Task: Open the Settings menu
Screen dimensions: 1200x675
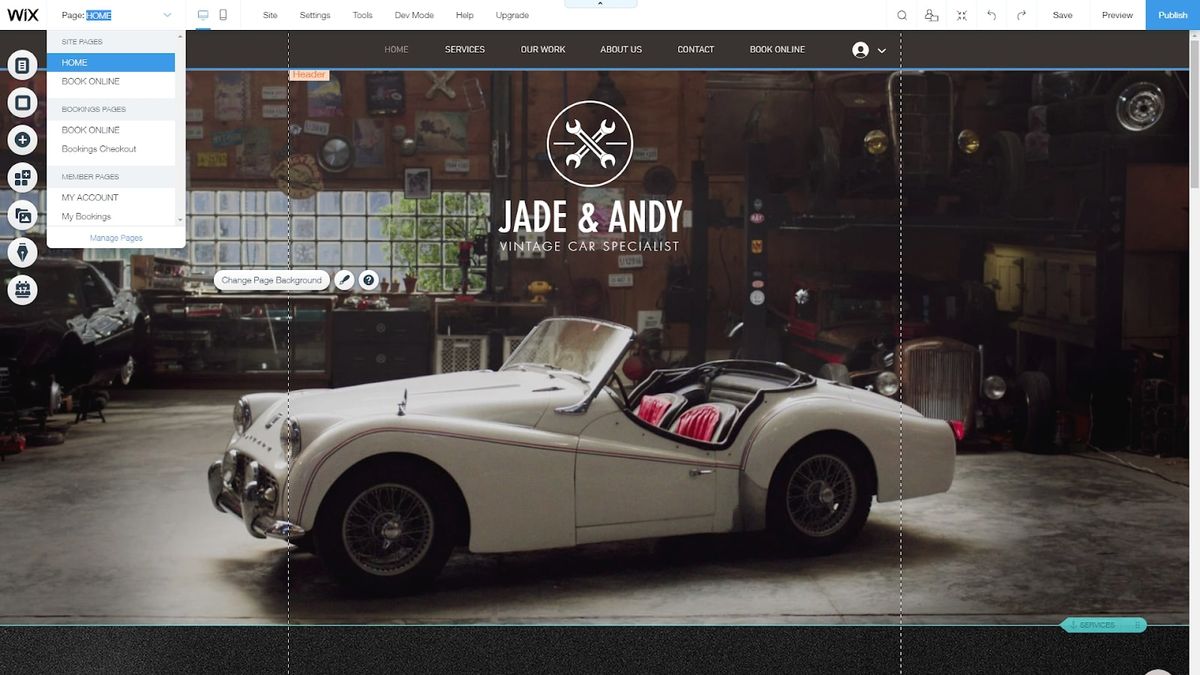Action: click(315, 14)
